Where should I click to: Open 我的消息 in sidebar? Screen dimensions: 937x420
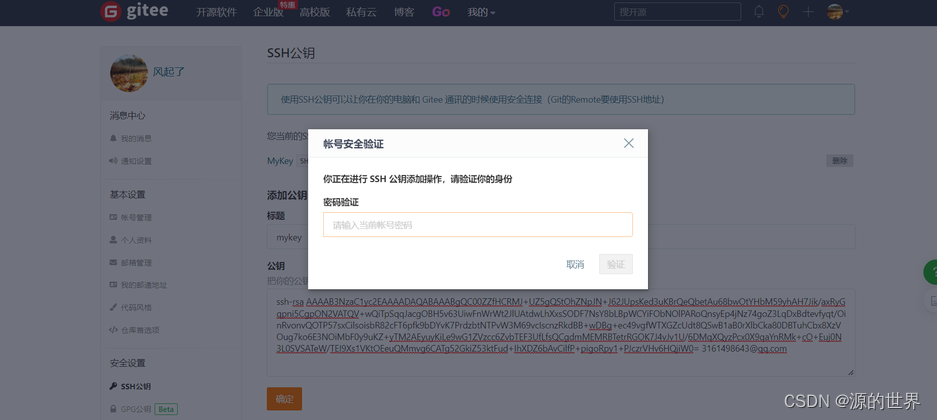[136, 139]
